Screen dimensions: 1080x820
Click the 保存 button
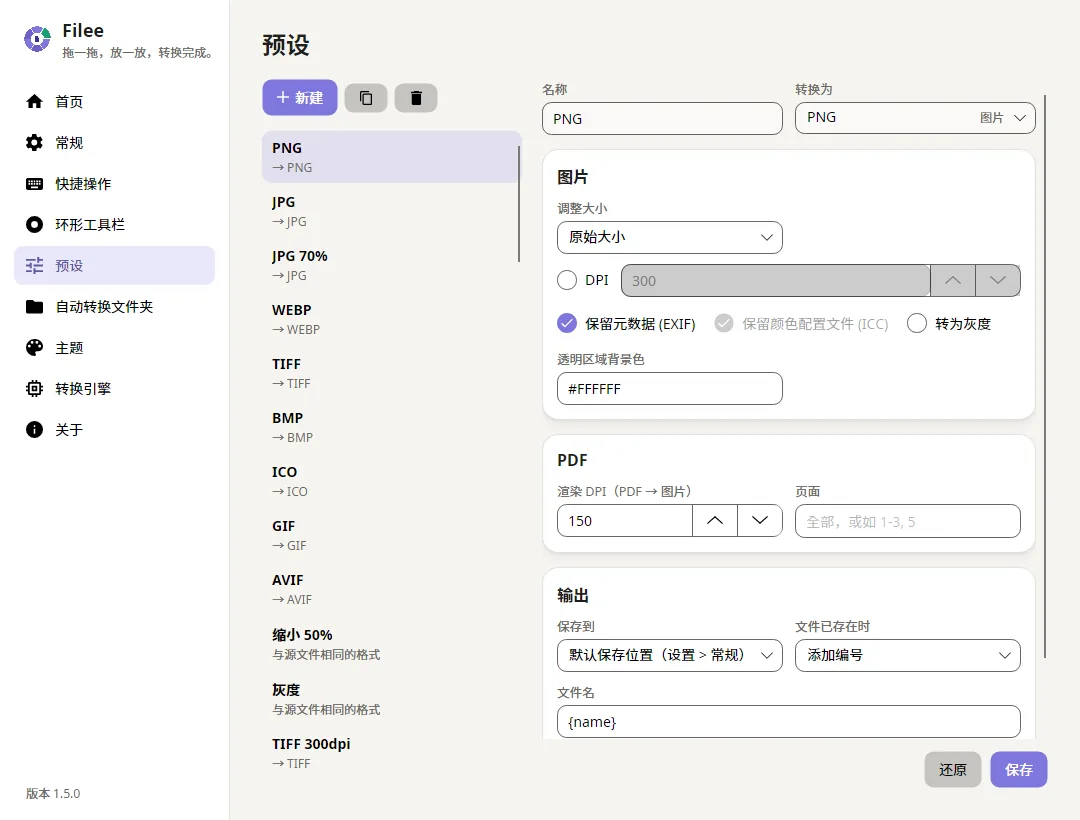tap(1019, 770)
